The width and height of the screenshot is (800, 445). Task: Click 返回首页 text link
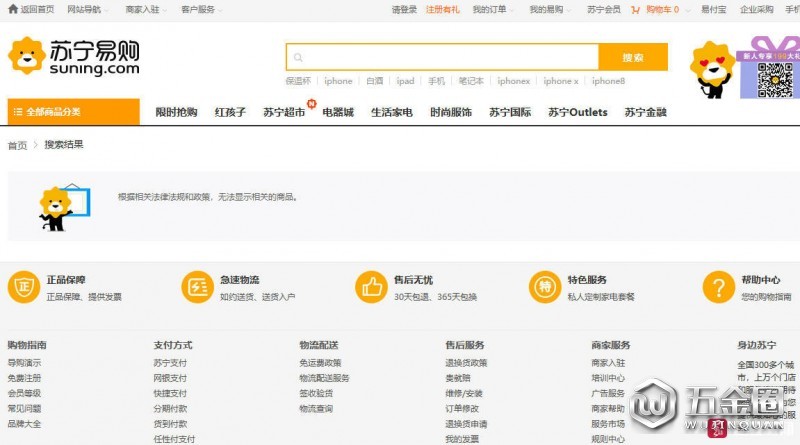click(x=37, y=9)
